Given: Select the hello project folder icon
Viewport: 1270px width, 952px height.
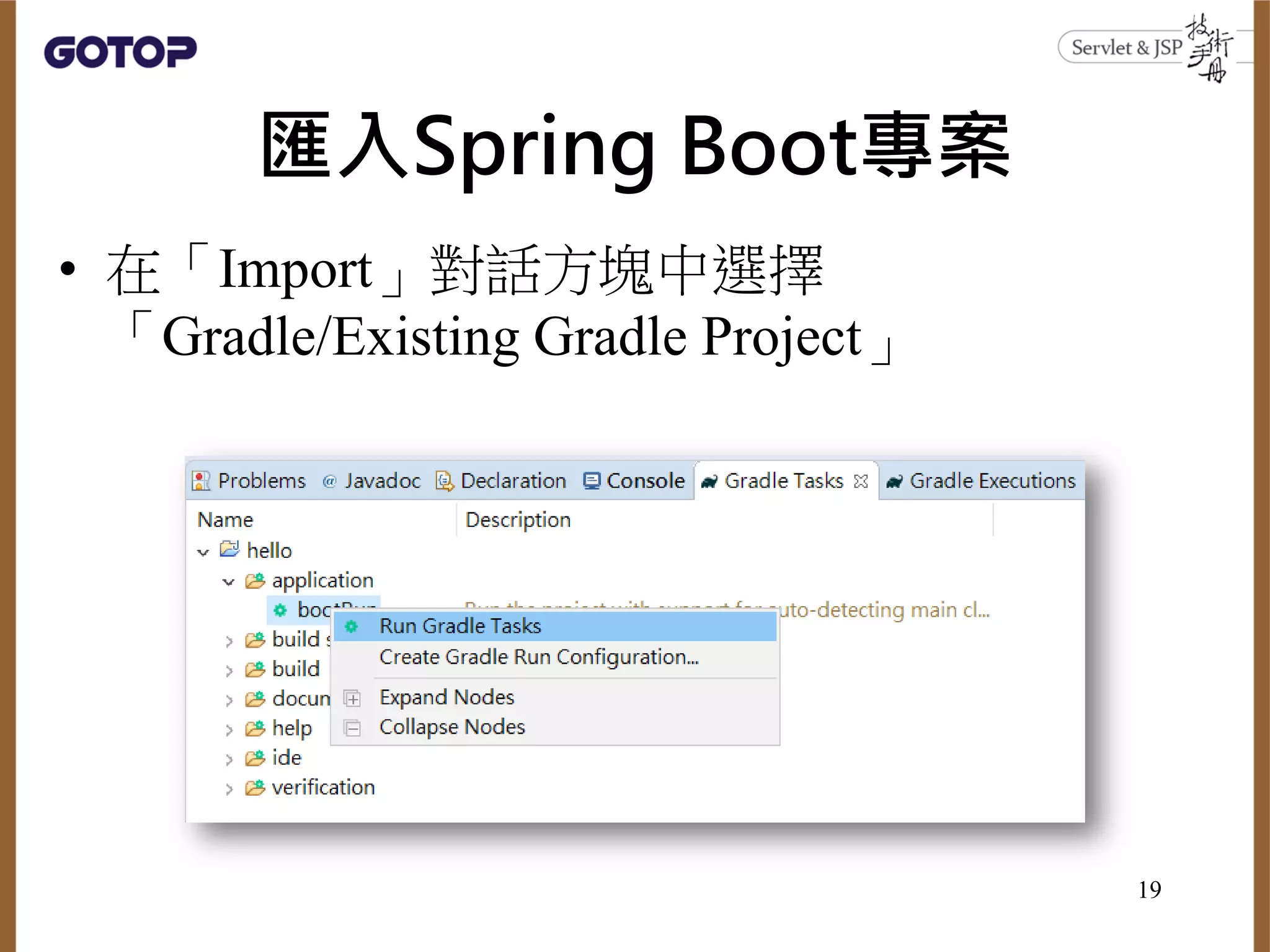Looking at the screenshot, I should pos(229,549).
